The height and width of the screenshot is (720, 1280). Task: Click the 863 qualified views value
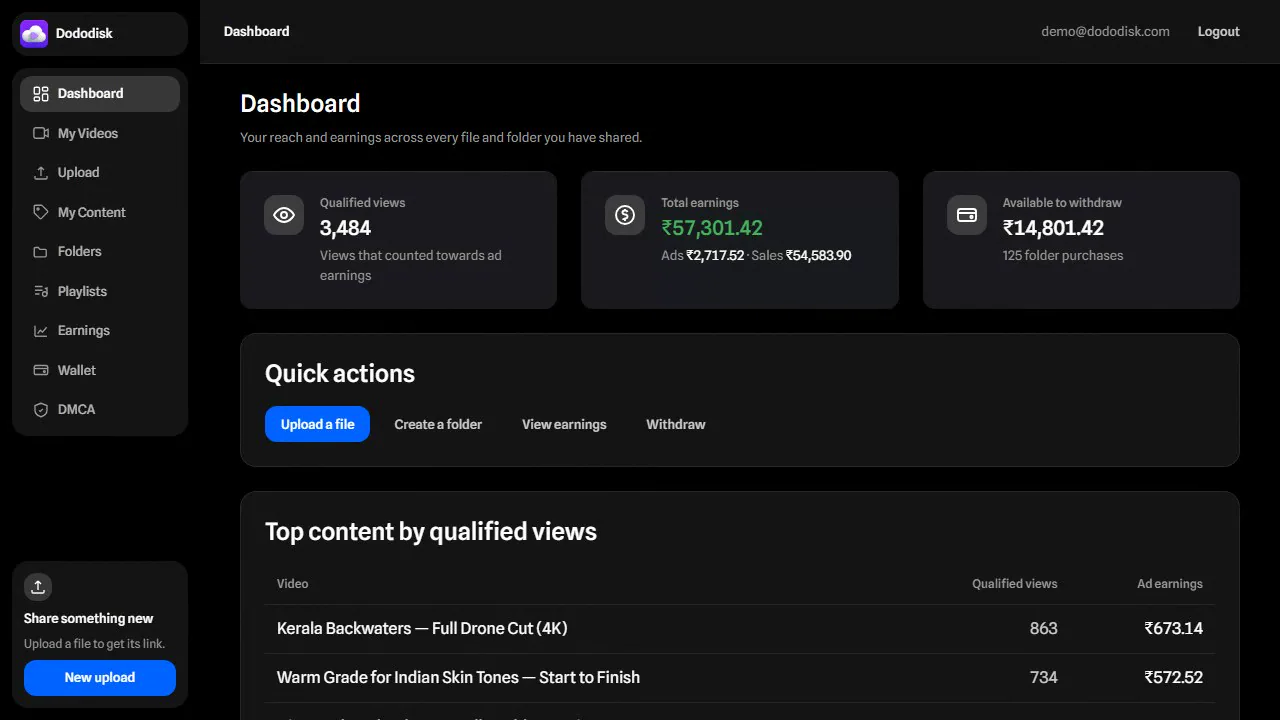pyautogui.click(x=1043, y=629)
